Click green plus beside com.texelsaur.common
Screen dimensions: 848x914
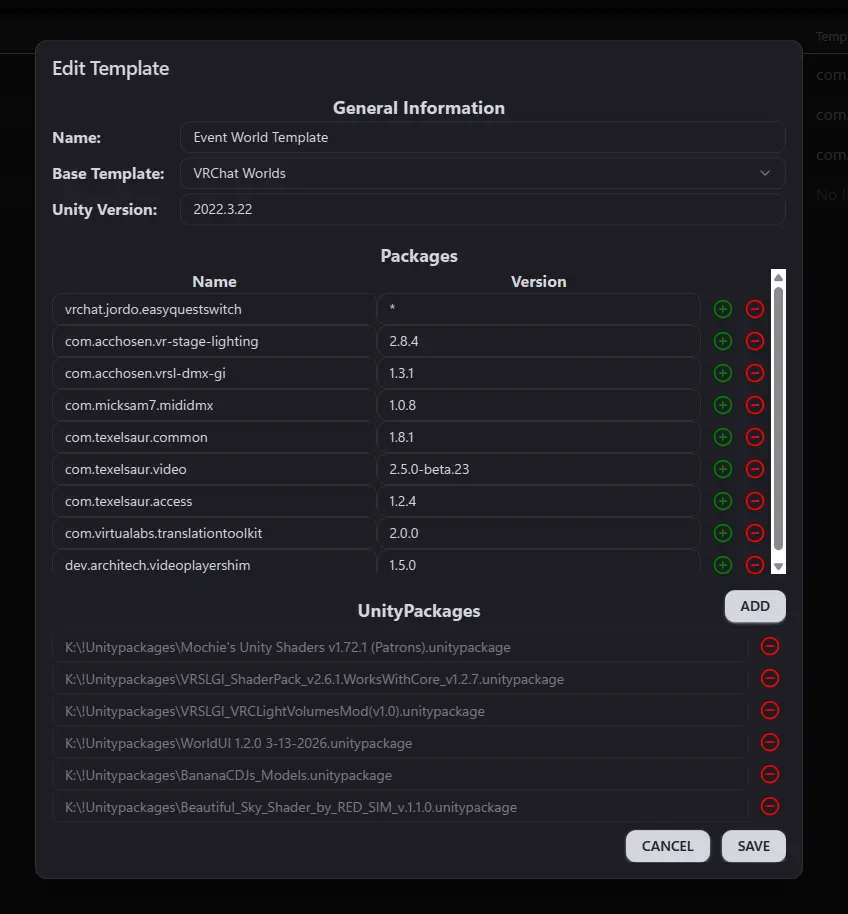(x=723, y=437)
